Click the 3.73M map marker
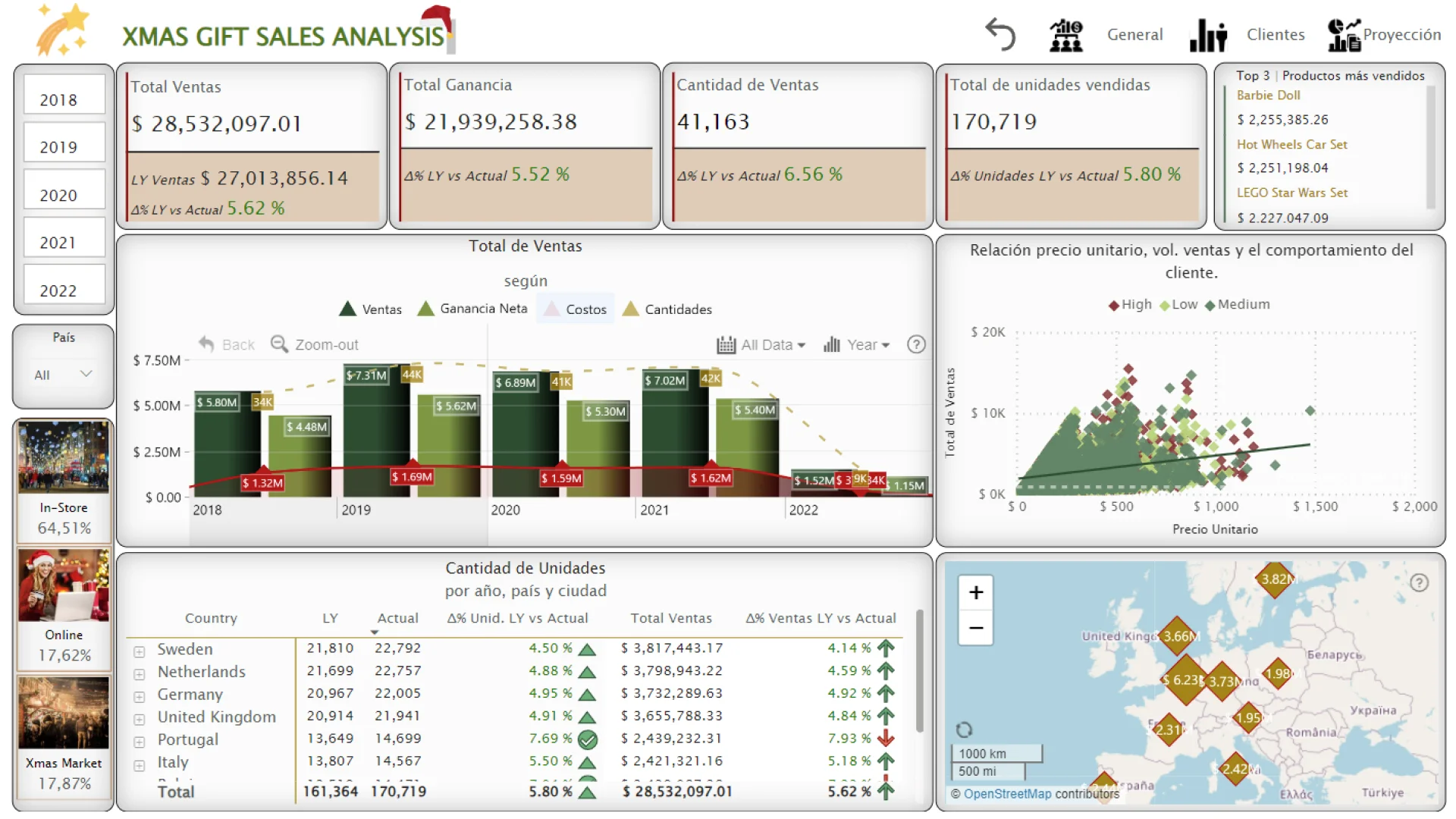The image size is (1456, 819). point(1222,681)
